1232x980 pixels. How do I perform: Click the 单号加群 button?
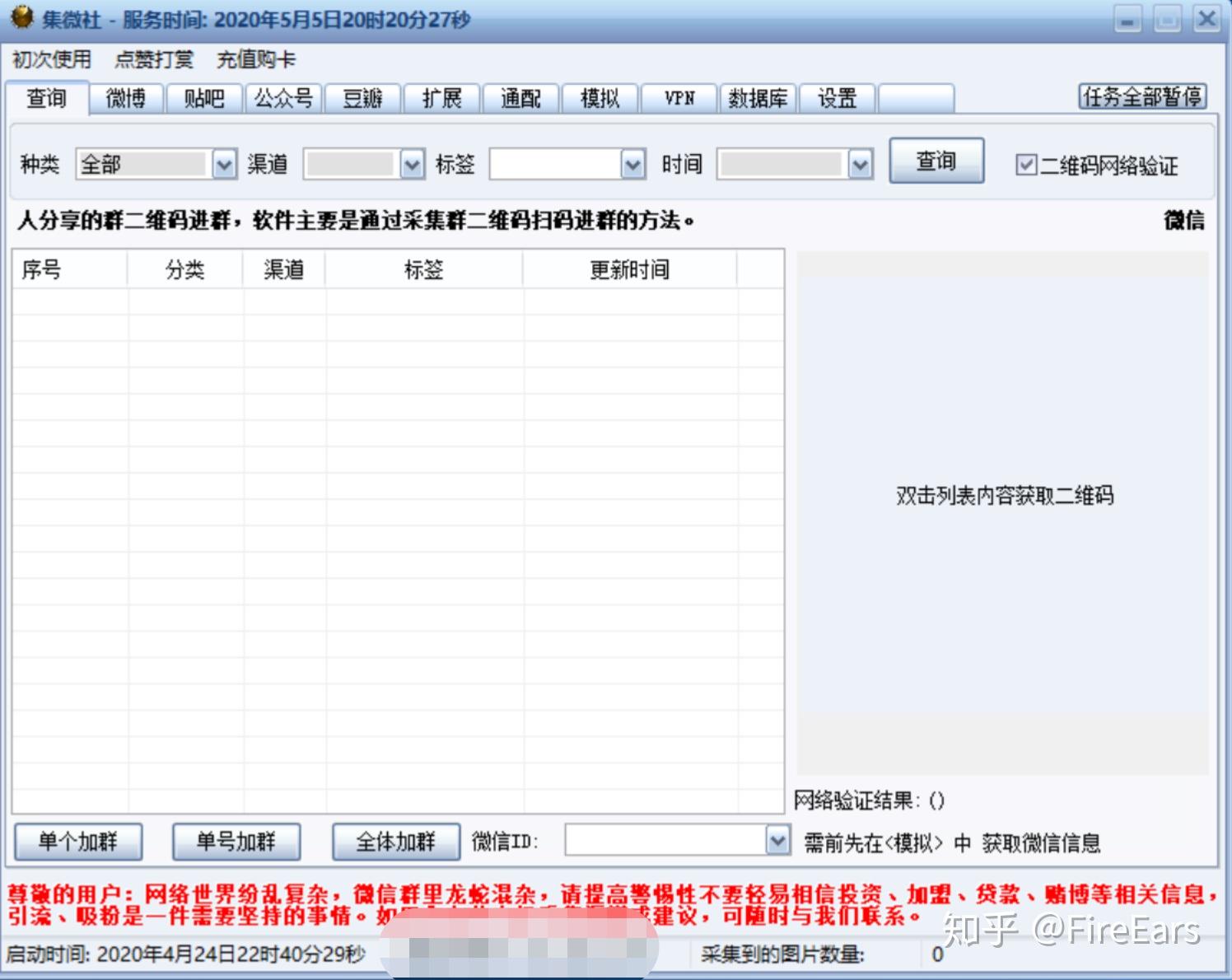click(236, 842)
